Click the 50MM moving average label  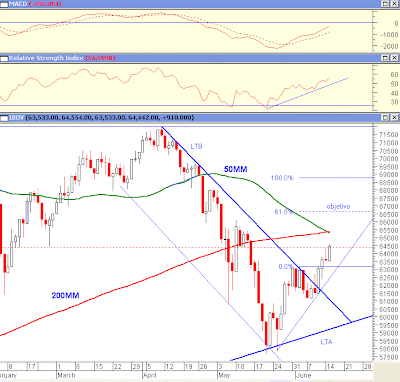[x=236, y=169]
